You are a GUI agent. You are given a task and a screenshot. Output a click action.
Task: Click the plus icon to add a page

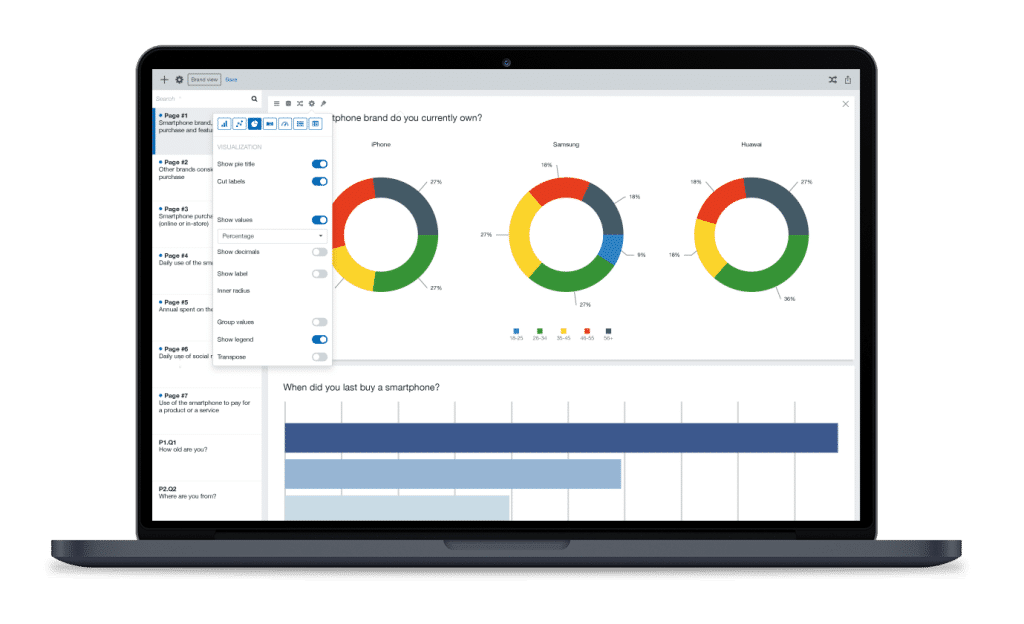pos(164,79)
